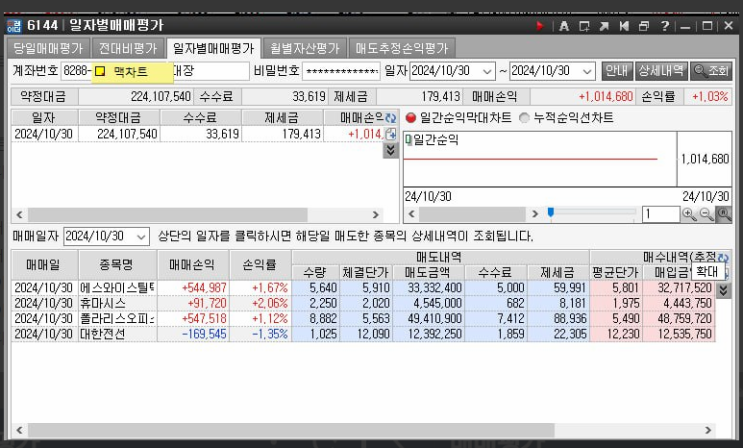Click the go-to-first arrow icon in title bar
Image resolution: width=743 pixels, height=448 pixels.
pyautogui.click(x=624, y=26)
